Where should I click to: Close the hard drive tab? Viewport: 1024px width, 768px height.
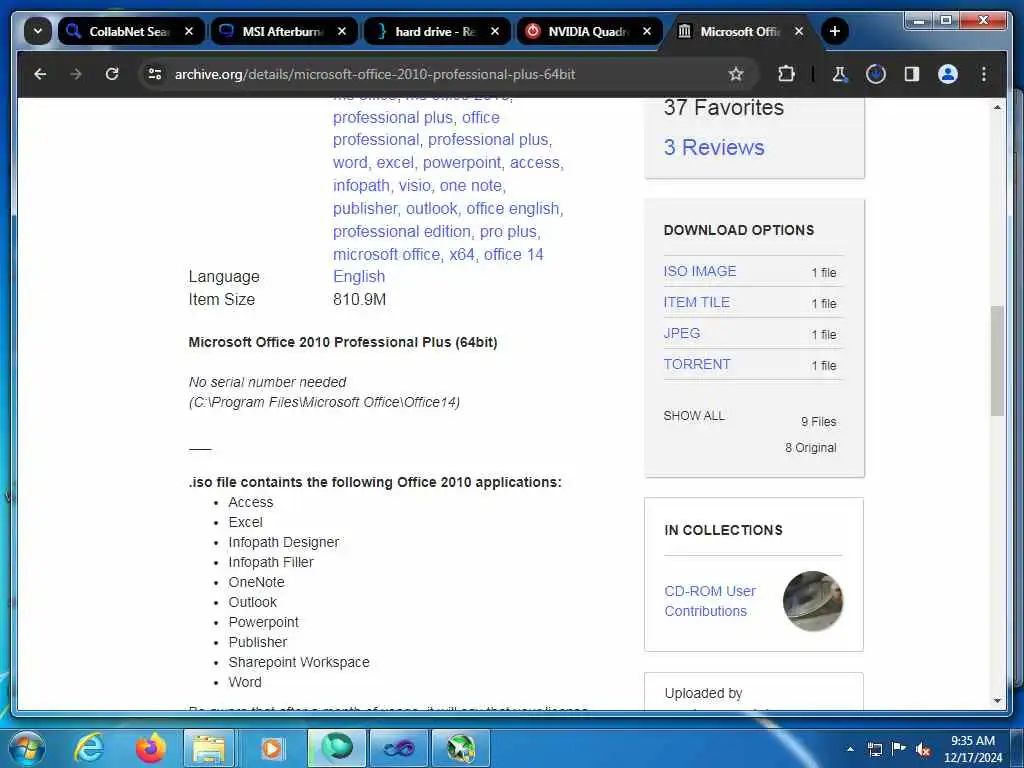pos(495,31)
